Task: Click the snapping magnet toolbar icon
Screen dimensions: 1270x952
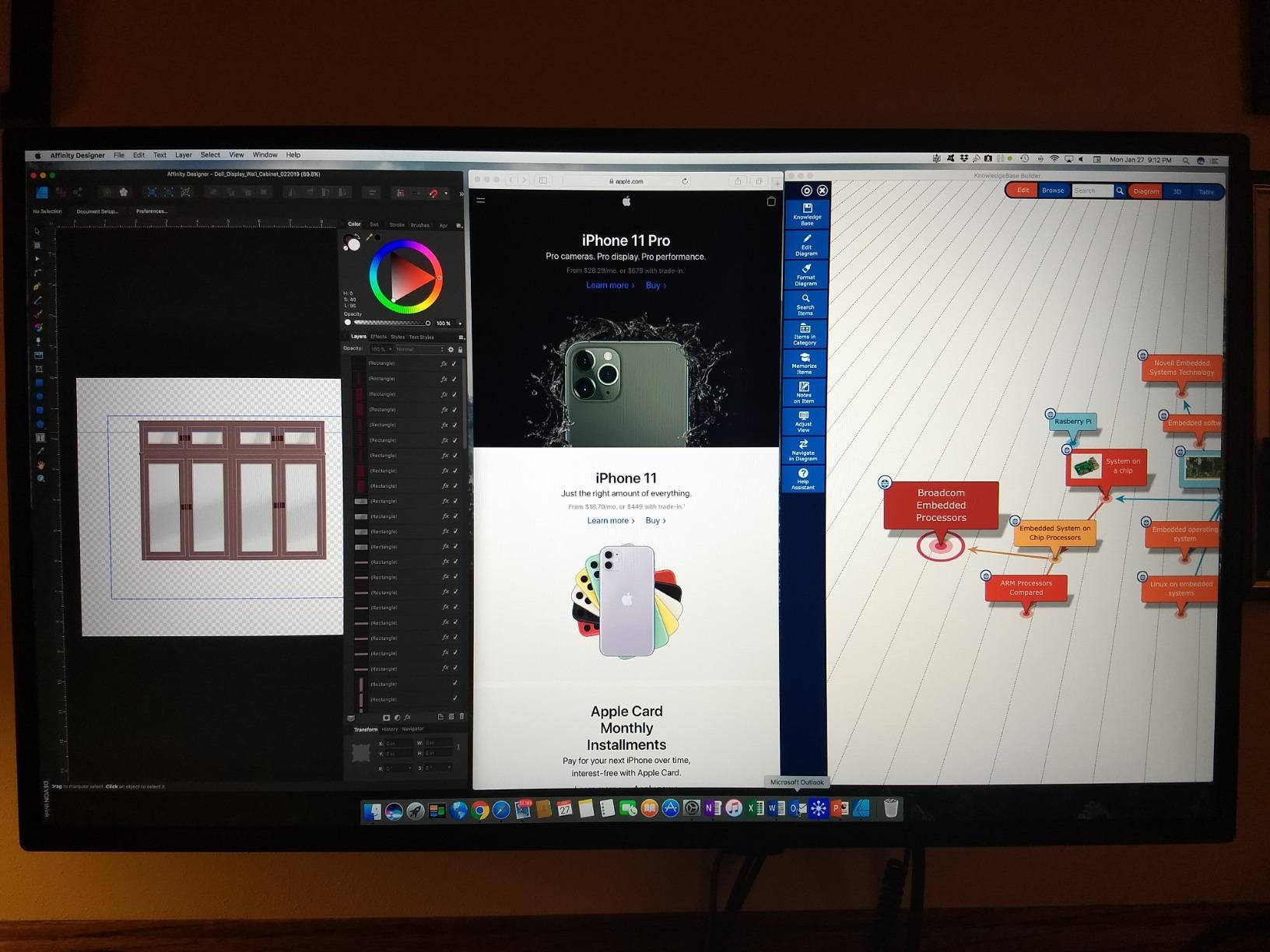Action: [x=433, y=193]
